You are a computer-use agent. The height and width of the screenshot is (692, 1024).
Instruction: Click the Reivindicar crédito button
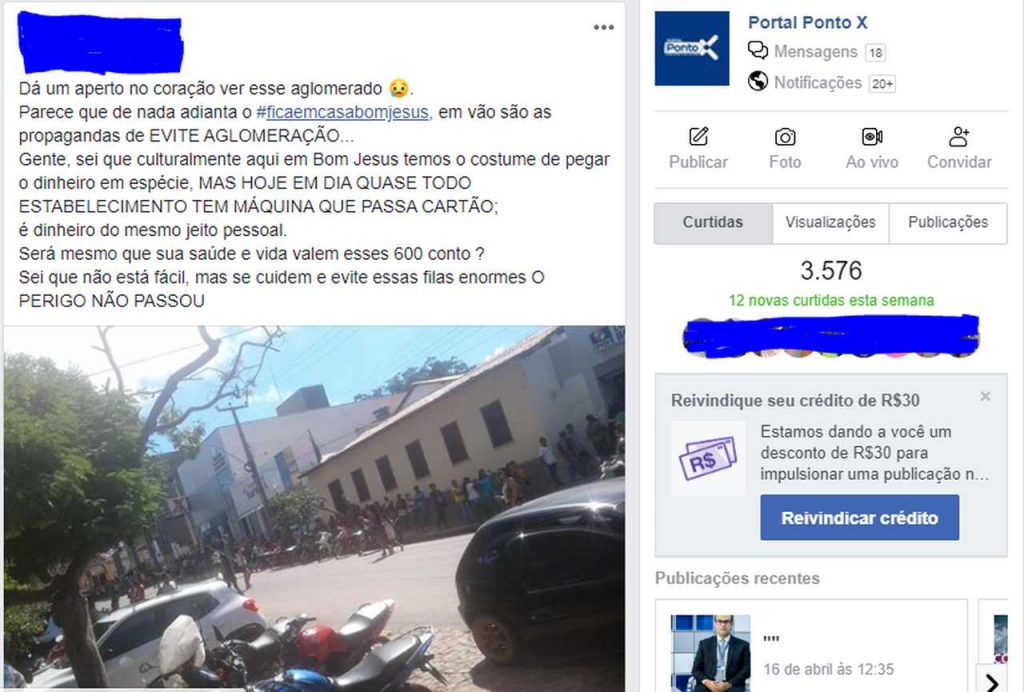click(859, 518)
